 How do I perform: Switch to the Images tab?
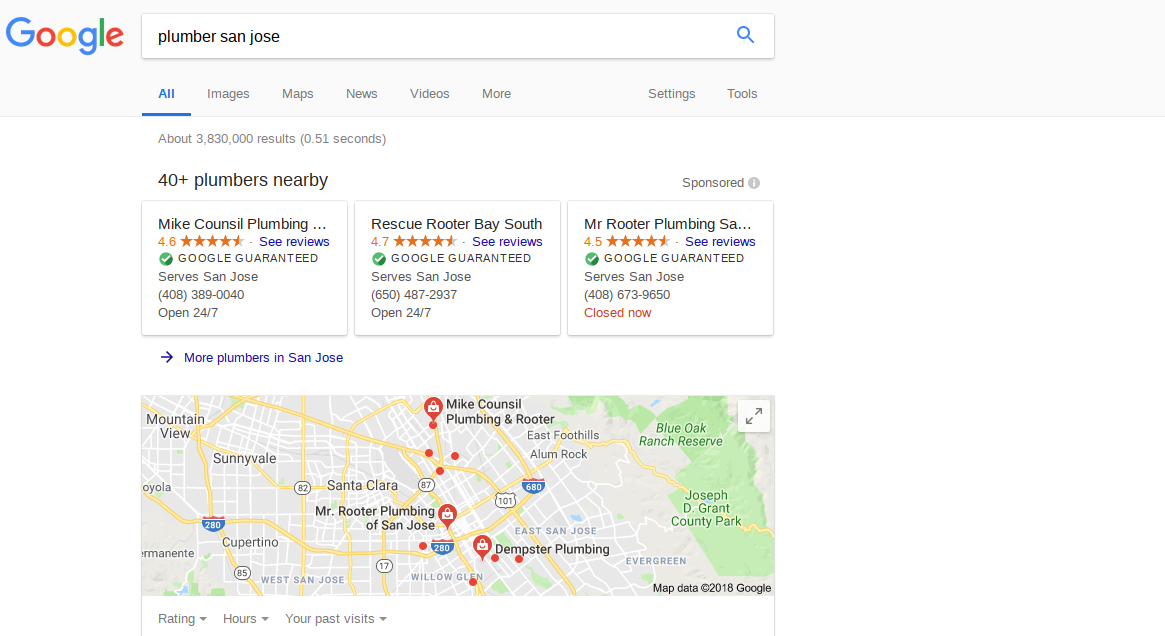click(228, 94)
